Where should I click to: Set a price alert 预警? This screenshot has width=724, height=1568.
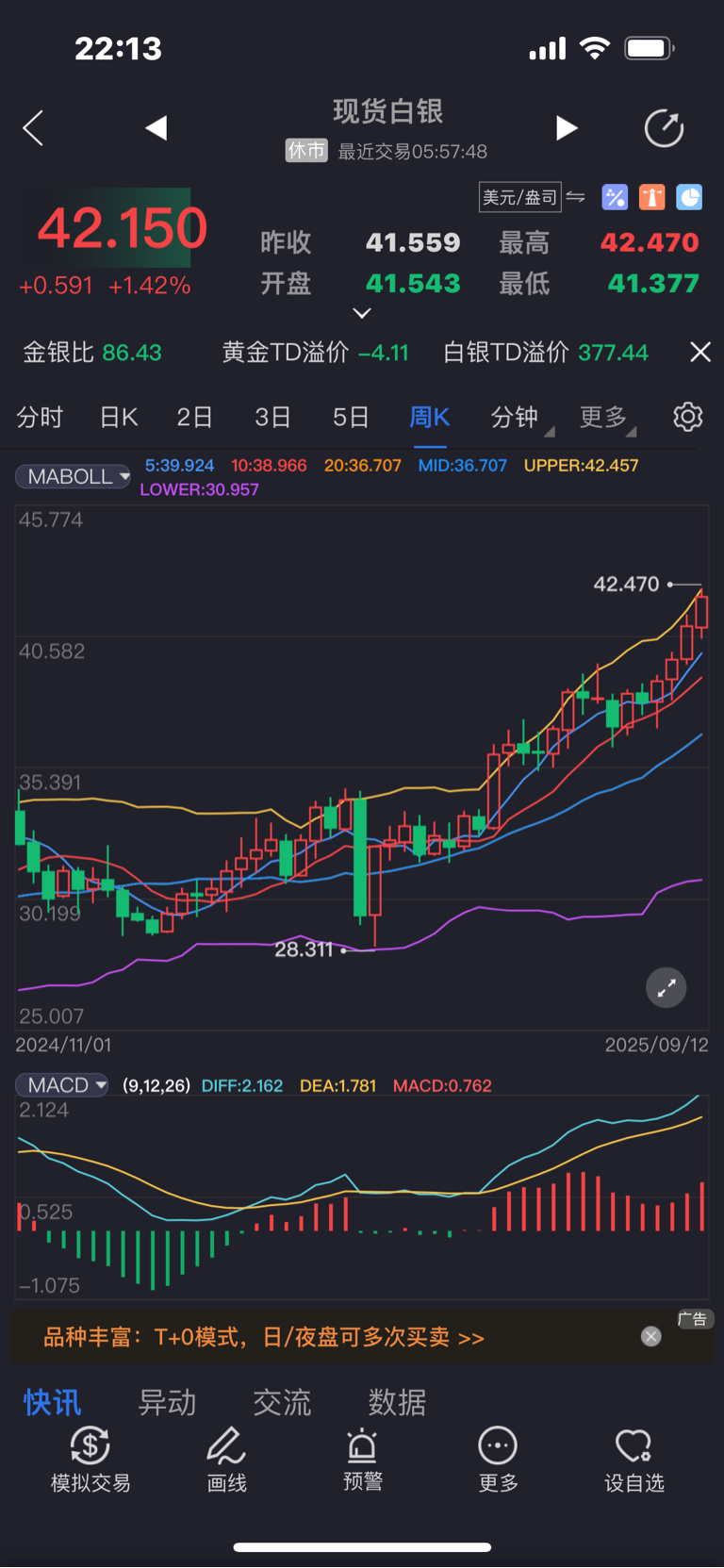[x=362, y=1461]
